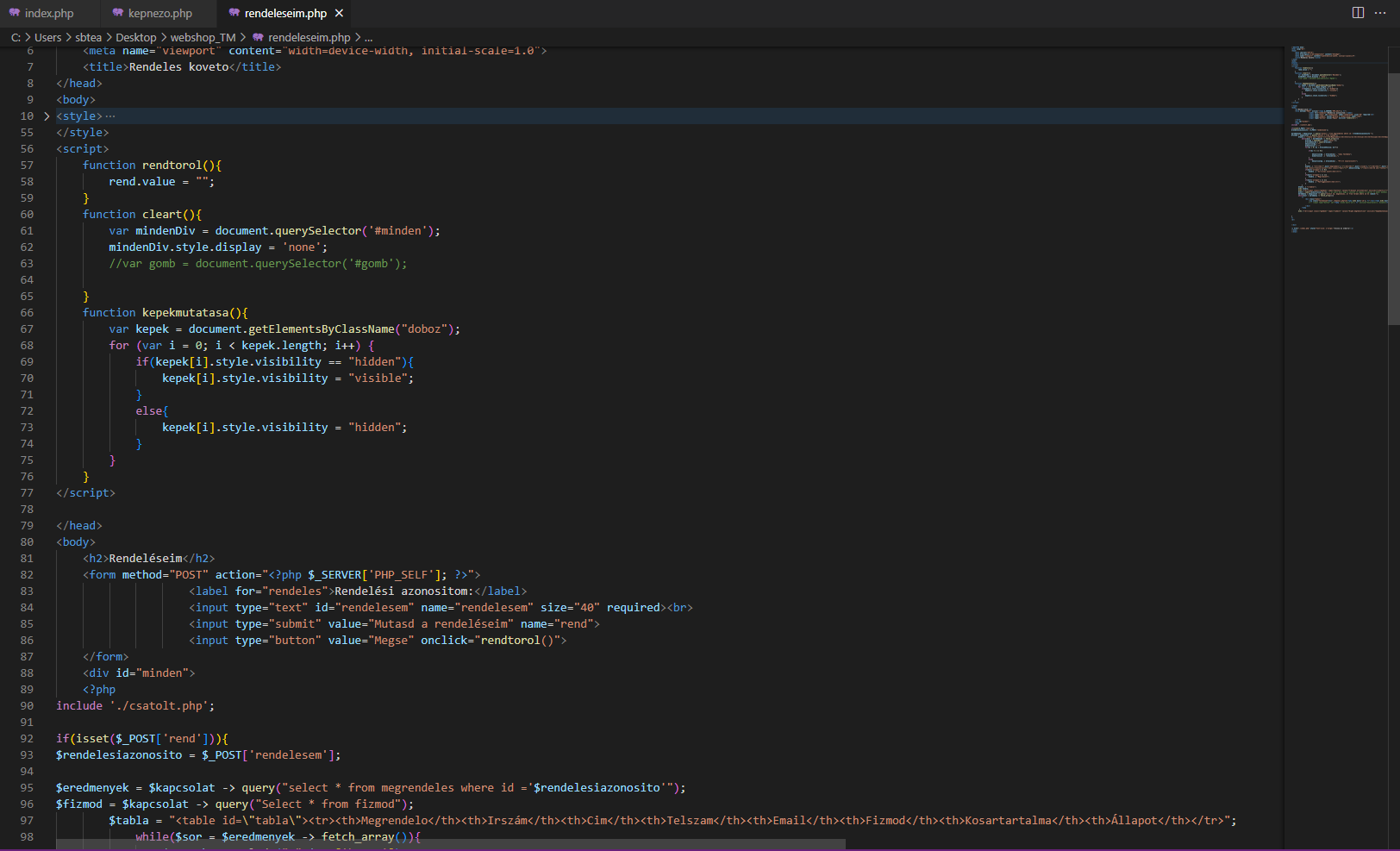
Task: Click the '$tabla = "<table' line
Action: [x=672, y=821]
